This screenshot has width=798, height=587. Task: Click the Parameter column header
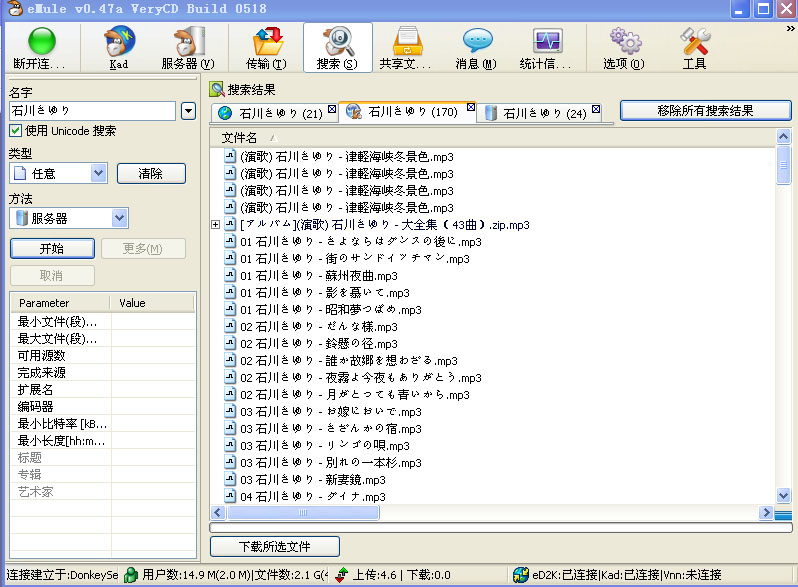[60, 303]
